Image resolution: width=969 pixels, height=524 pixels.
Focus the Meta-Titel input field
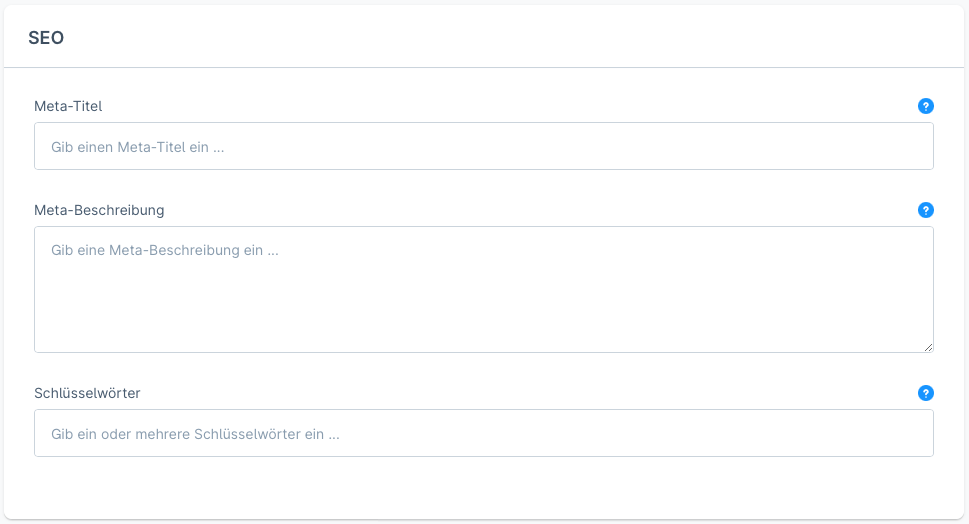(x=483, y=146)
